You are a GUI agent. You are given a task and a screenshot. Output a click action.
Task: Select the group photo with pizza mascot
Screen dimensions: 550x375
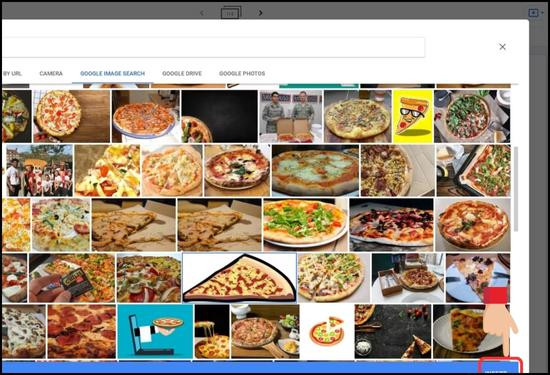[x=40, y=170]
